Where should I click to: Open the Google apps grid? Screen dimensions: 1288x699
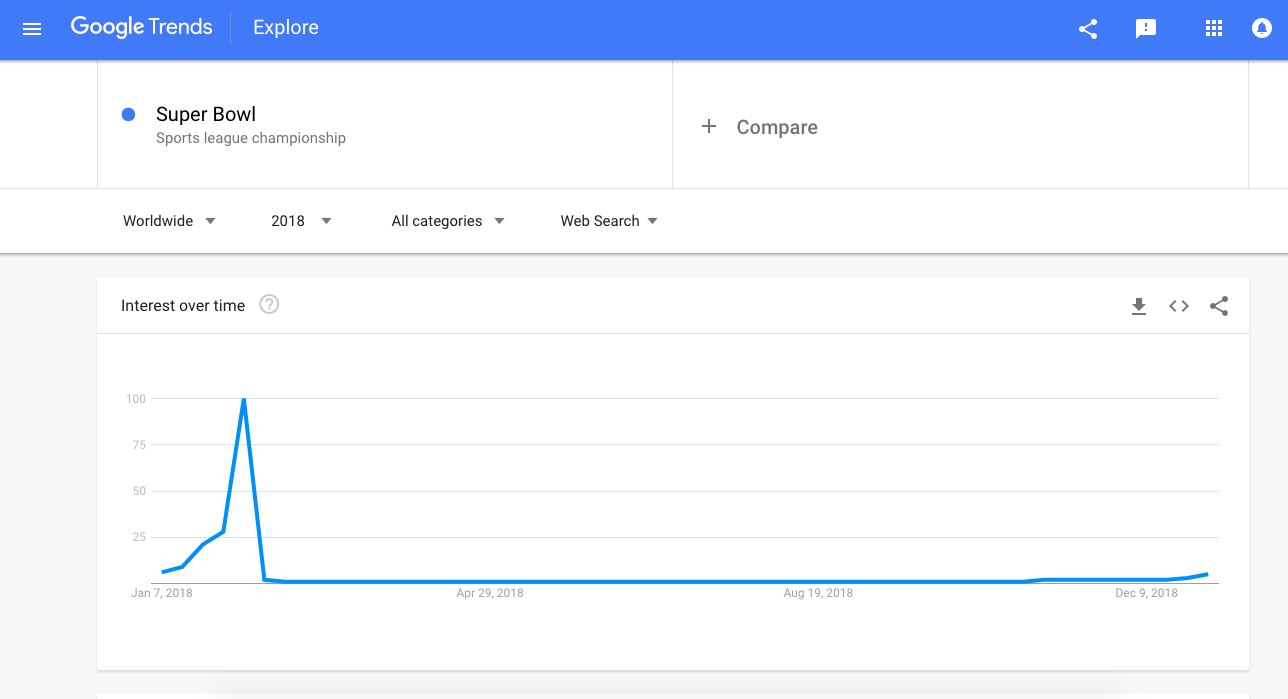click(1213, 29)
